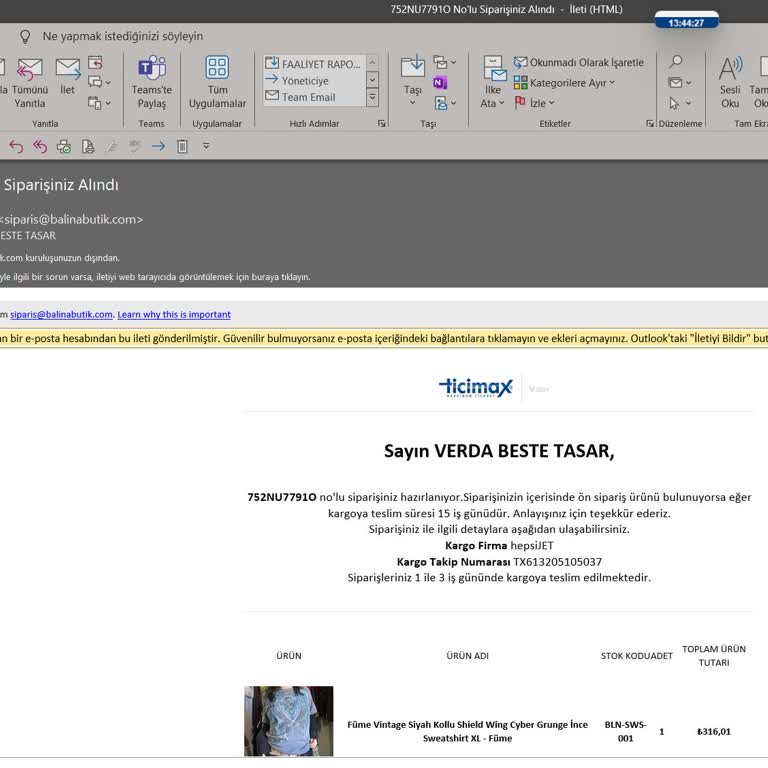Viewport: 768px width, 768px height.
Task: Expand the instant message reply dropdown
Action: [108, 83]
